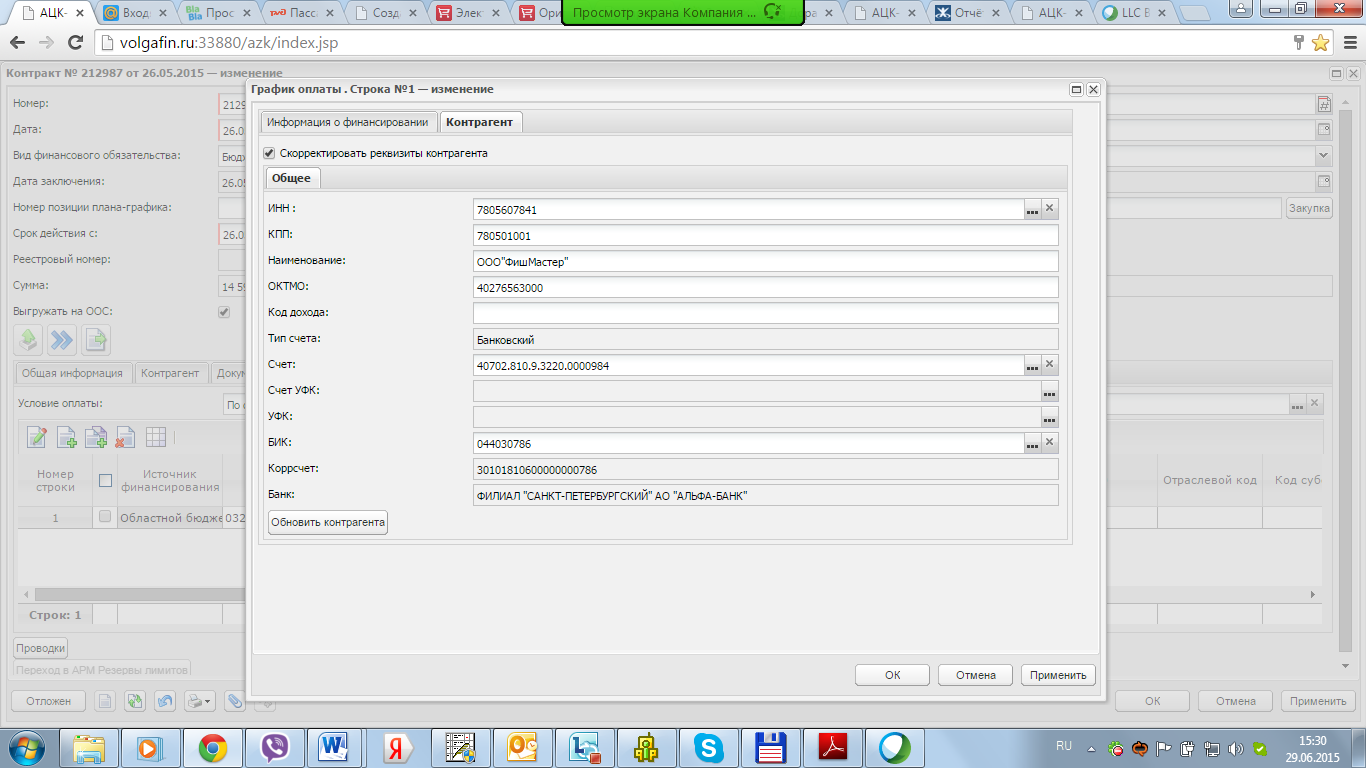Check the Областной бюджет row checkbox
This screenshot has height=768, width=1366.
tap(105, 517)
